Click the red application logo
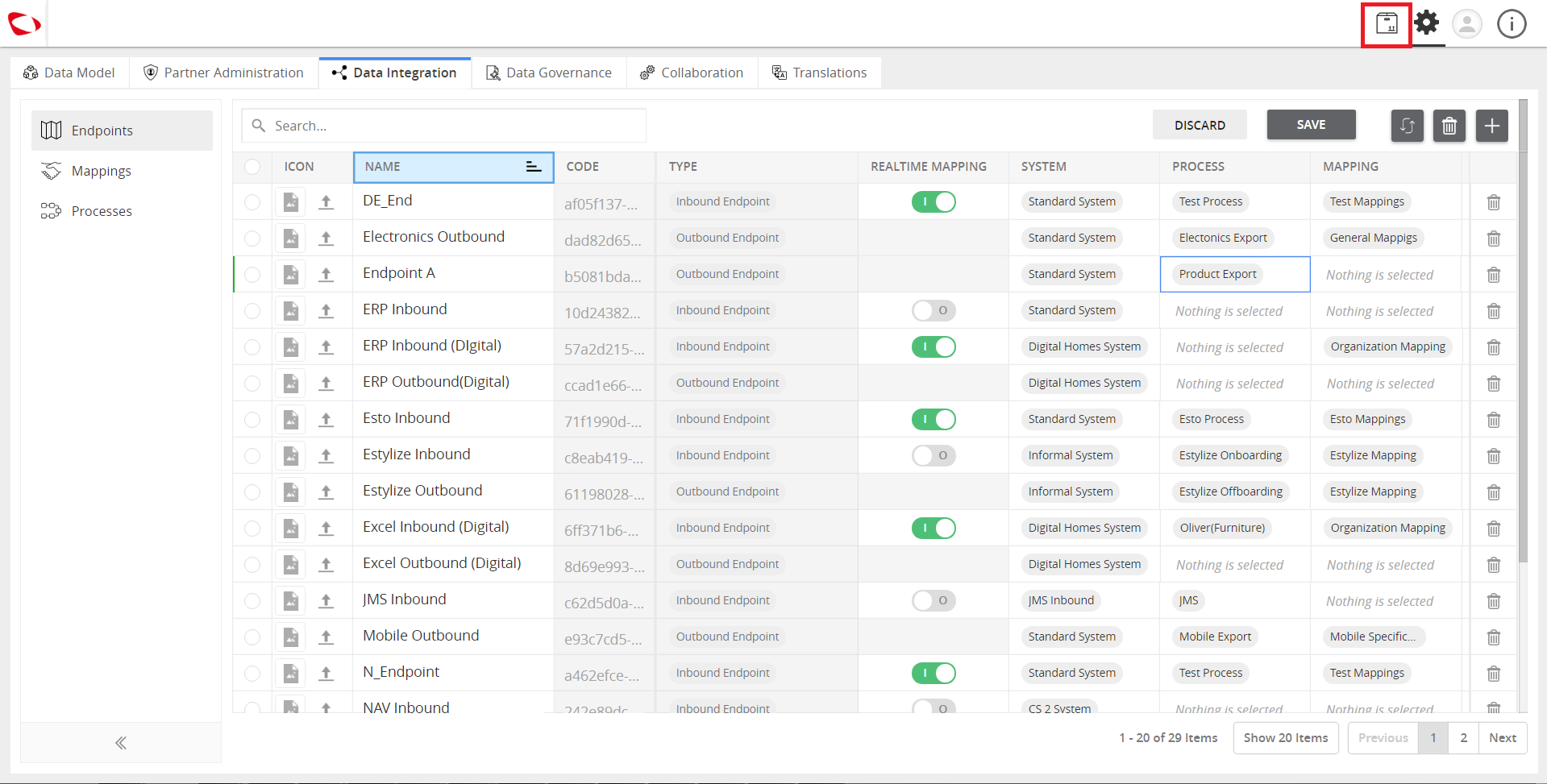 click(24, 24)
